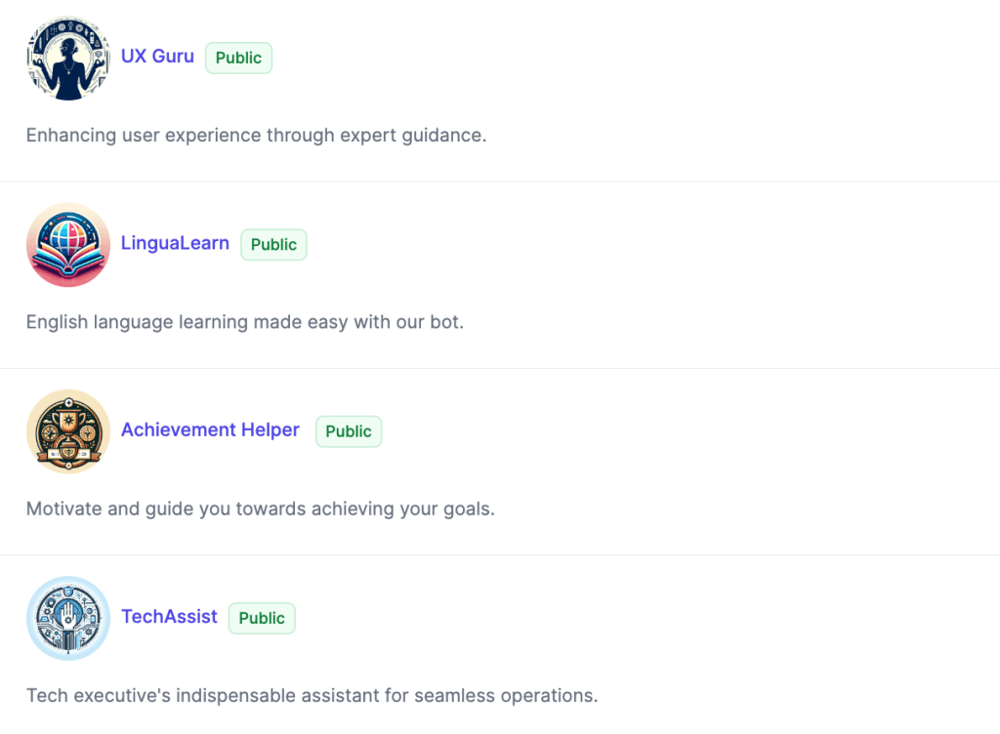Click the 'English language learning' description text
This screenshot has width=1000, height=734.
click(245, 322)
